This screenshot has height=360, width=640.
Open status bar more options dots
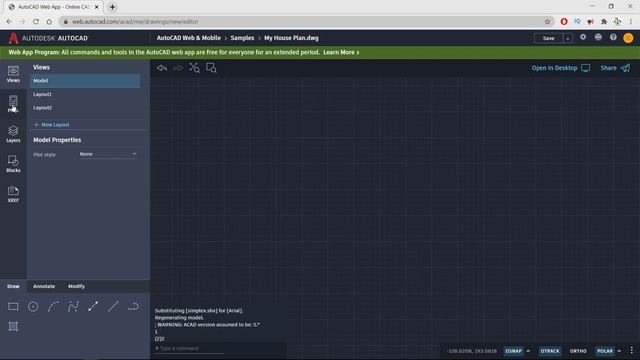[x=631, y=351]
